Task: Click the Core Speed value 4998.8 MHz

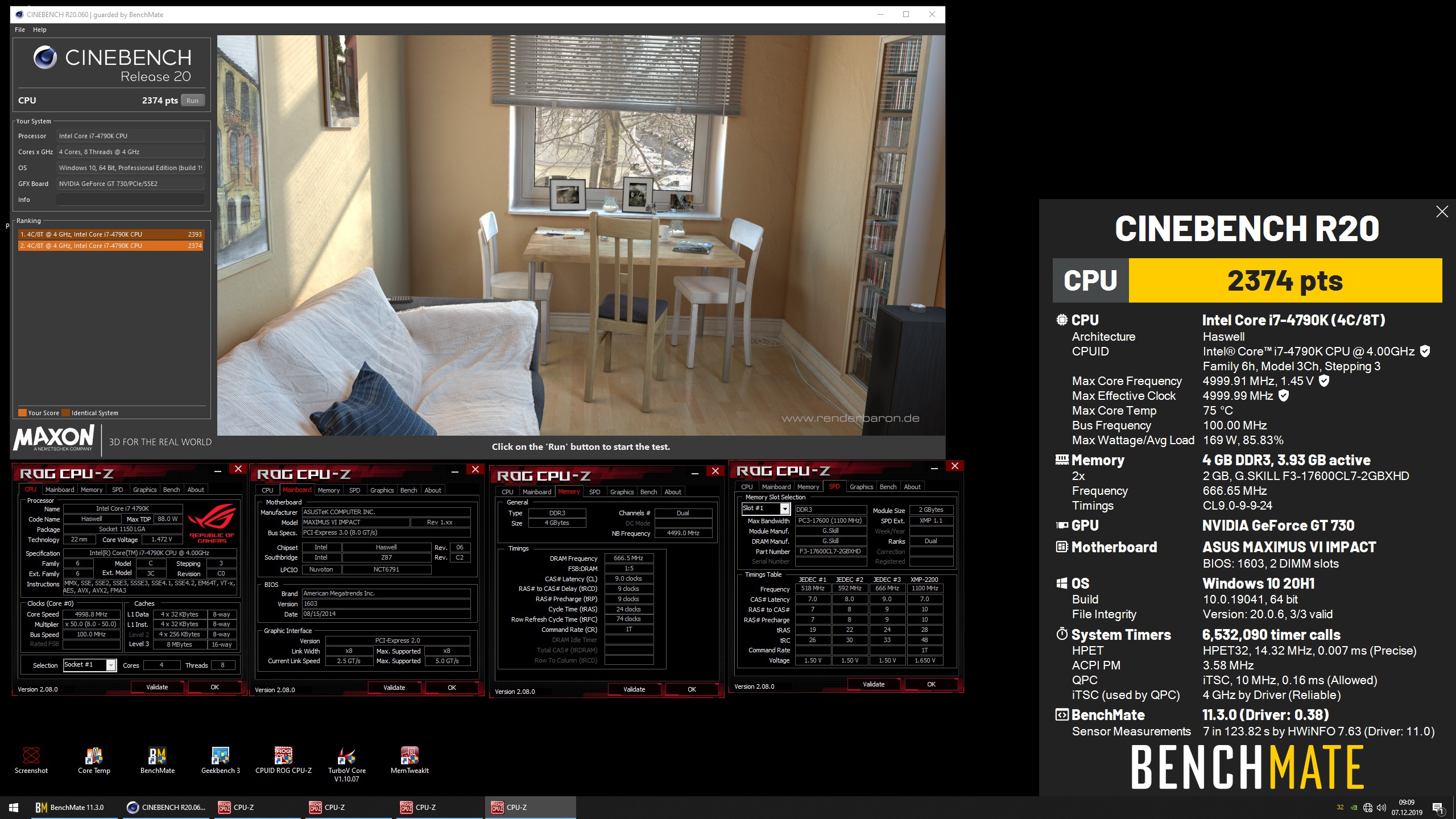Action: [x=91, y=614]
